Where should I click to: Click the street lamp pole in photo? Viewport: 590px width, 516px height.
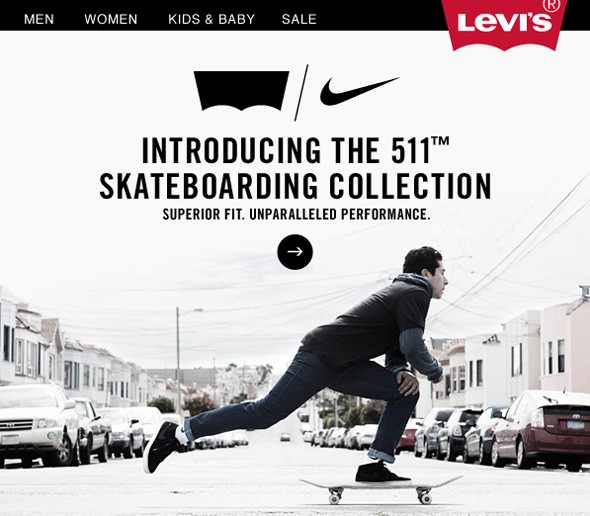(x=178, y=359)
